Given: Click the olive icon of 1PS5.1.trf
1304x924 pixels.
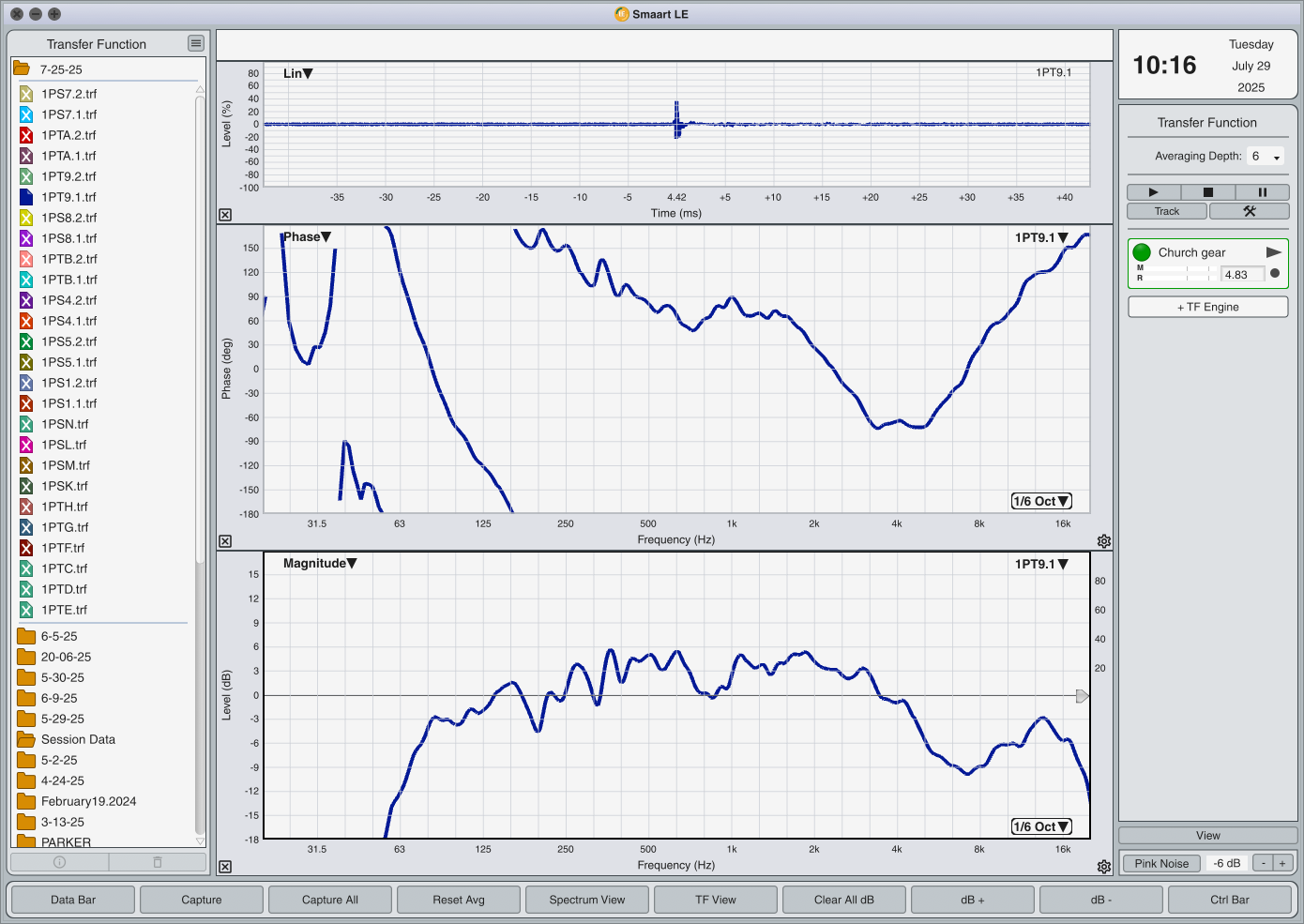Looking at the screenshot, I should 26,362.
